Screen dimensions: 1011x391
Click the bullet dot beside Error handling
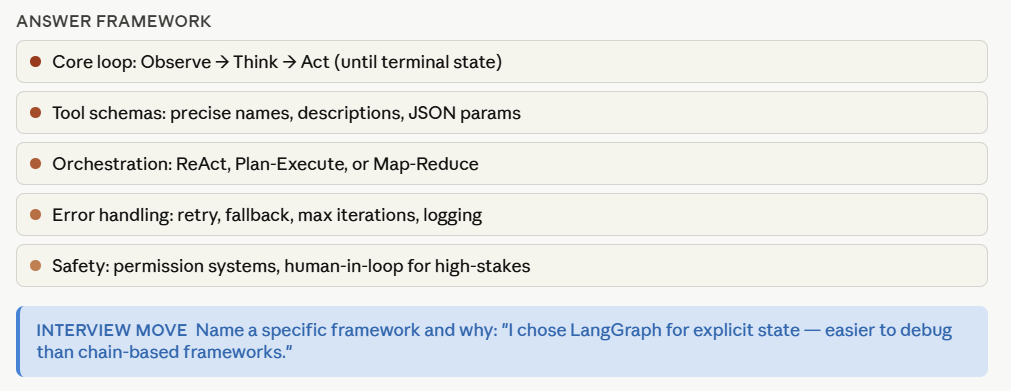(35, 215)
